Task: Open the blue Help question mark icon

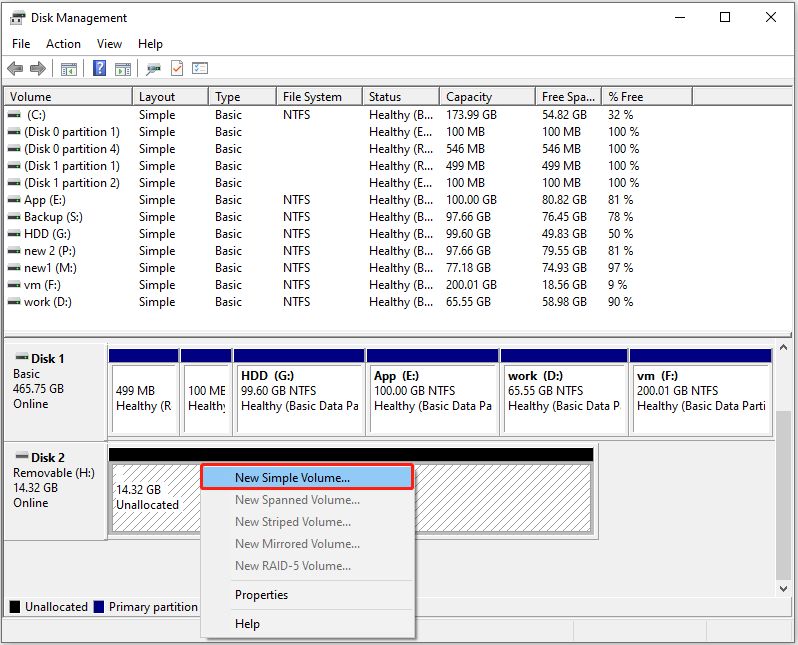Action: point(100,68)
